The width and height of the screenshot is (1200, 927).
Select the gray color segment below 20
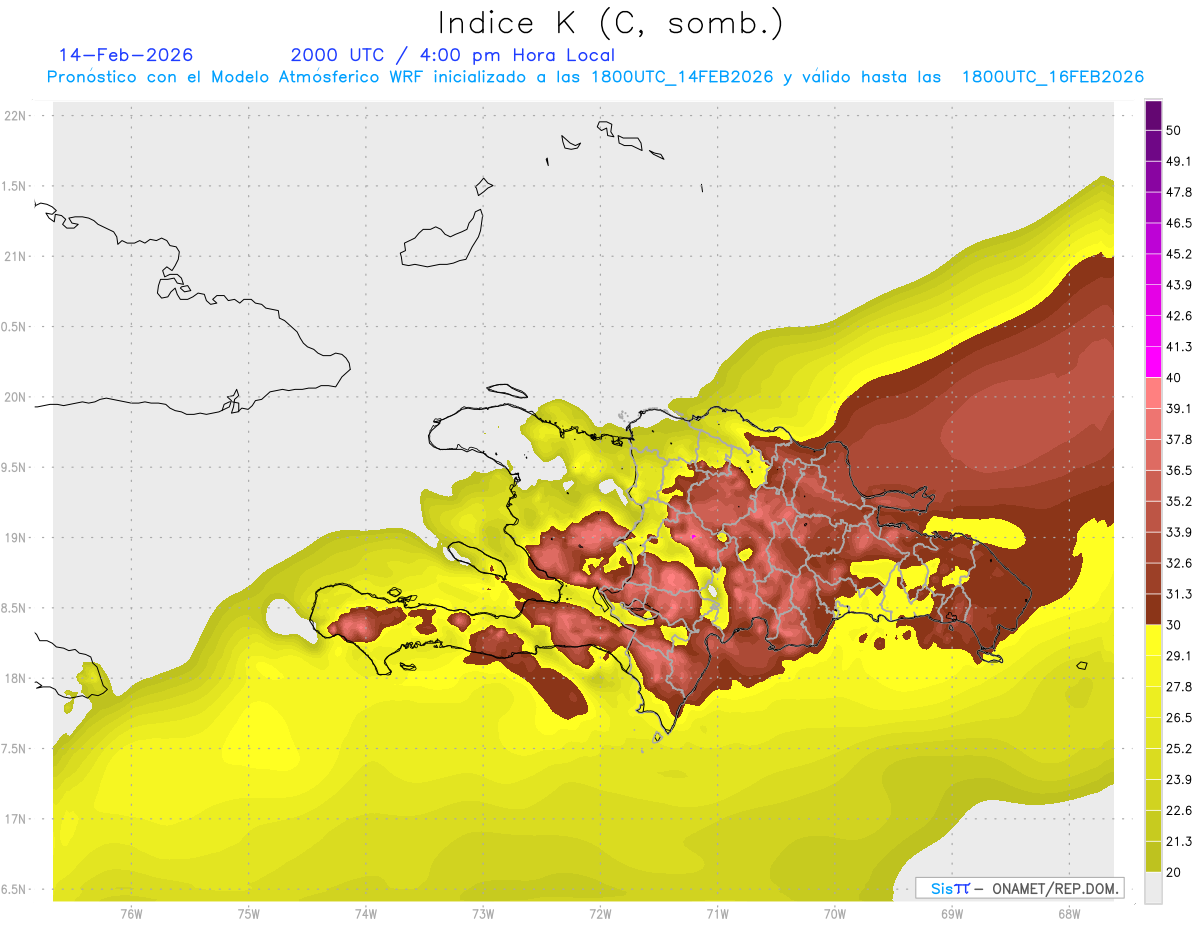click(1153, 887)
